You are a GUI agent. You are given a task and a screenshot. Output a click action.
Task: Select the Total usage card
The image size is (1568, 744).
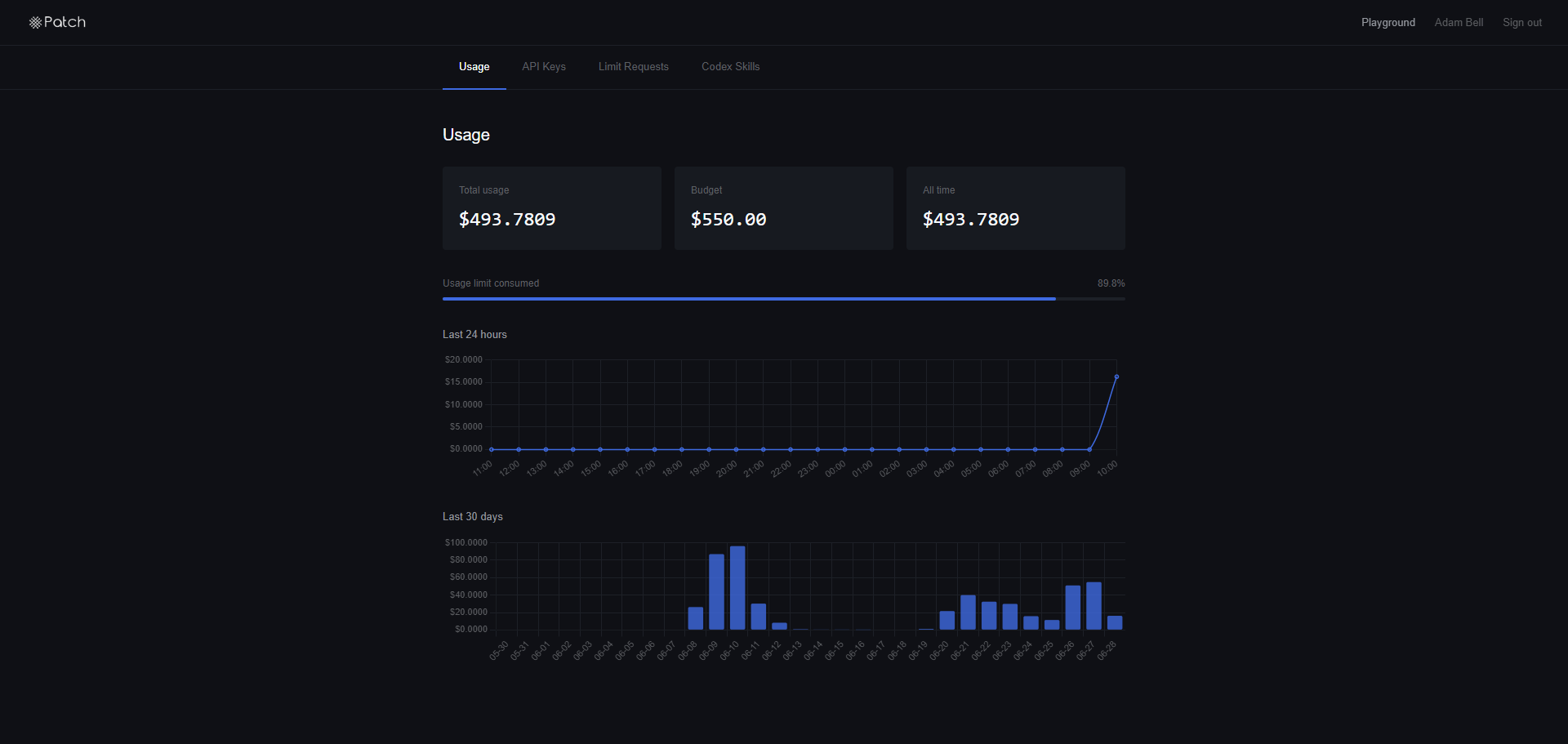click(x=552, y=208)
